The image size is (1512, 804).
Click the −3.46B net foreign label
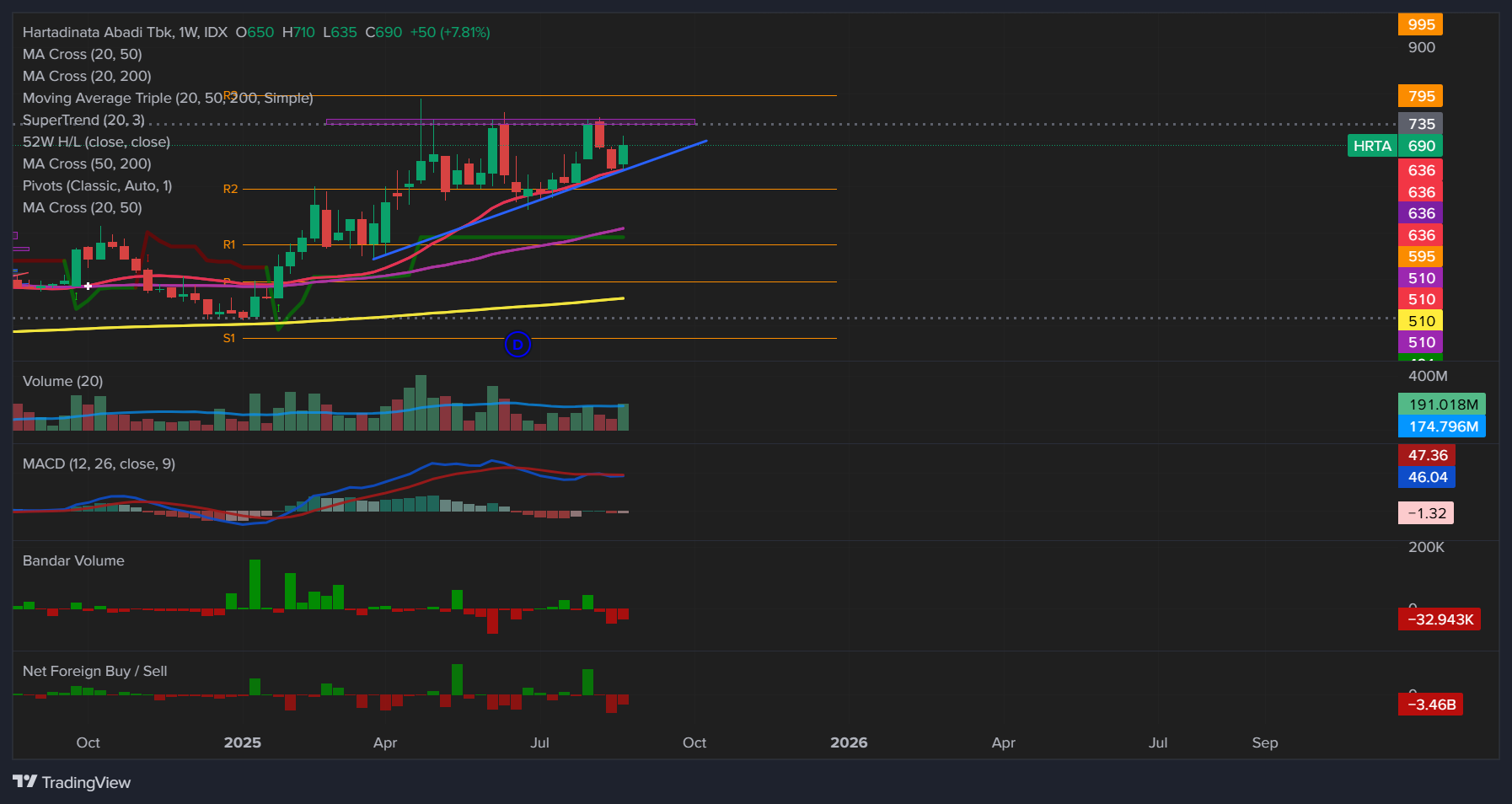click(1430, 705)
